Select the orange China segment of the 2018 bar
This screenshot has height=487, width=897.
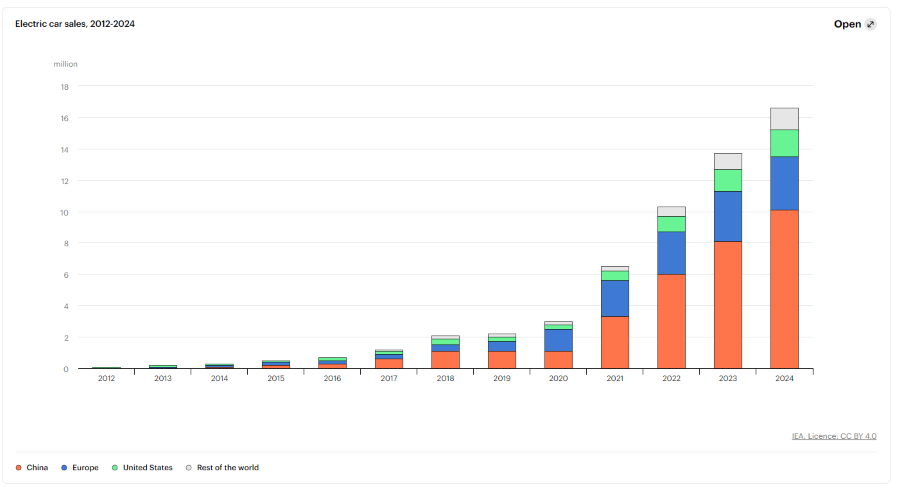pos(446,359)
